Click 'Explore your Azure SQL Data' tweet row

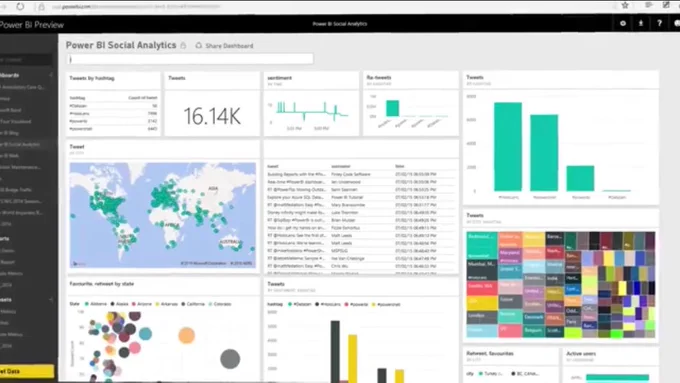click(x=361, y=197)
